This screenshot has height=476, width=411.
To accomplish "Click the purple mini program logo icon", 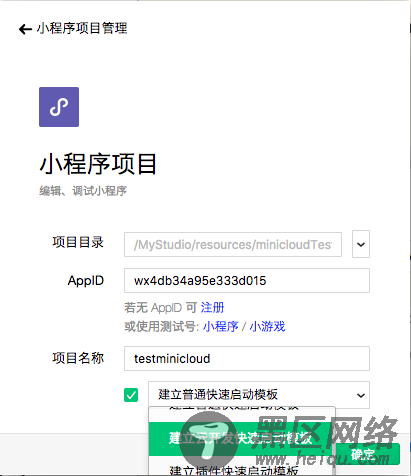I will pyautogui.click(x=59, y=107).
